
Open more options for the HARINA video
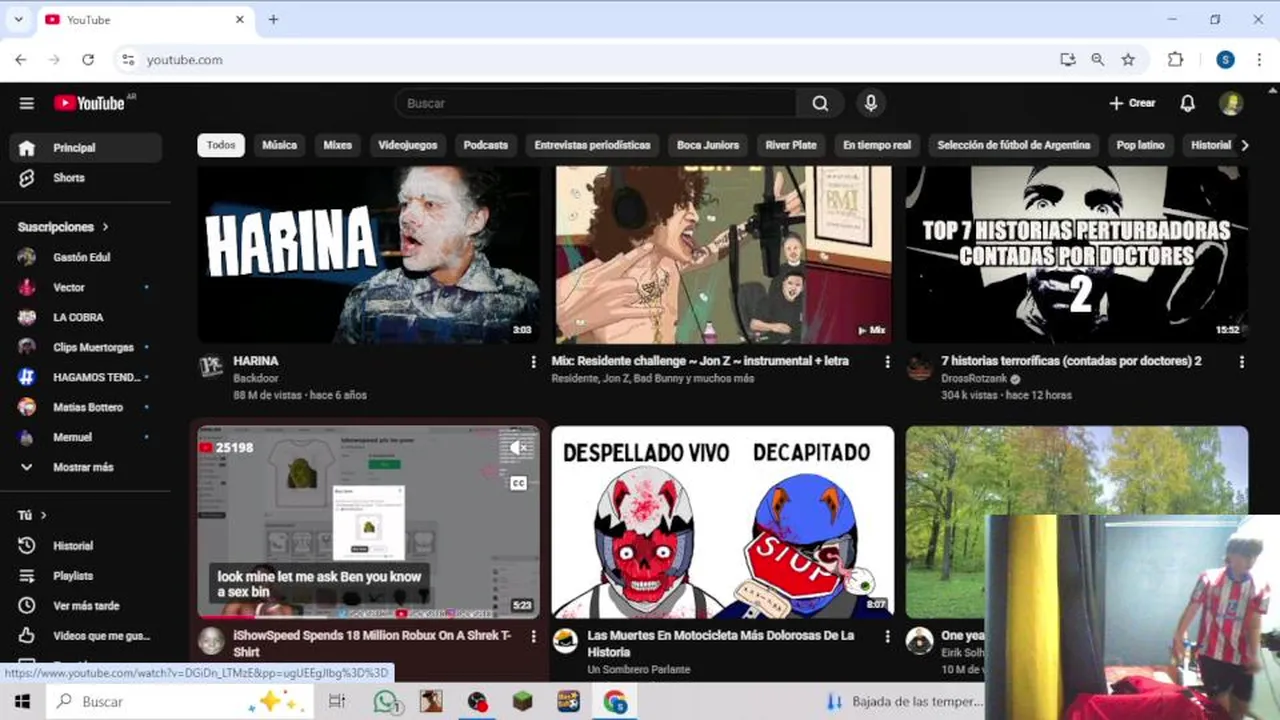533,362
